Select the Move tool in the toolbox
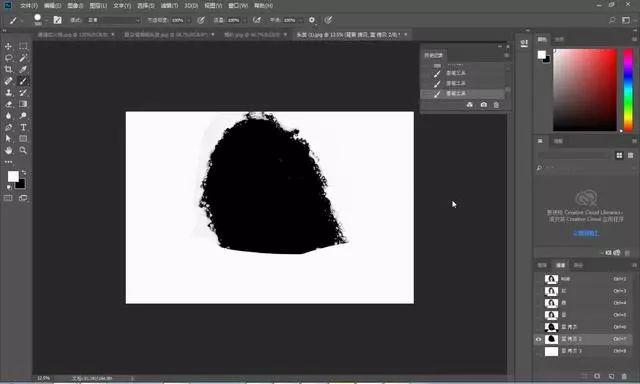640x384 pixels. pyautogui.click(x=8, y=46)
